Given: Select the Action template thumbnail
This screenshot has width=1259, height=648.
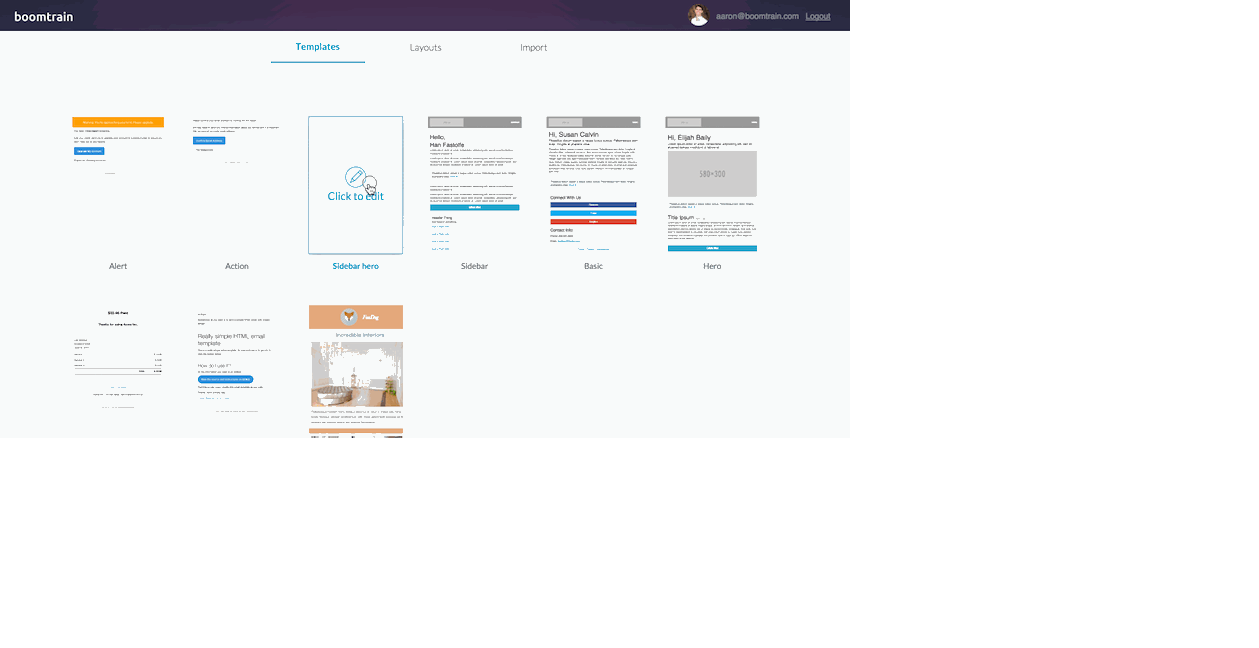Looking at the screenshot, I should 237,185.
